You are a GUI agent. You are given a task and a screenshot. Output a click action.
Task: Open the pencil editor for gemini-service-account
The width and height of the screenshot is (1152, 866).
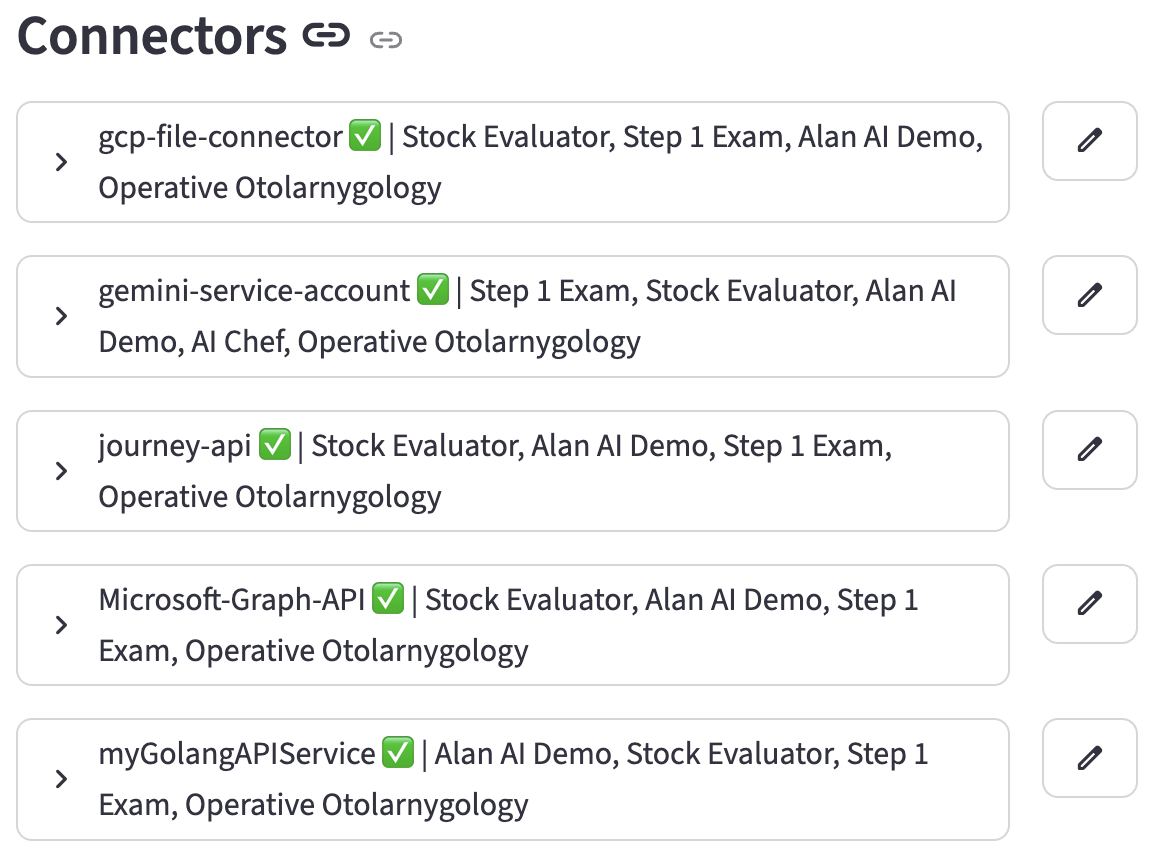coord(1089,295)
